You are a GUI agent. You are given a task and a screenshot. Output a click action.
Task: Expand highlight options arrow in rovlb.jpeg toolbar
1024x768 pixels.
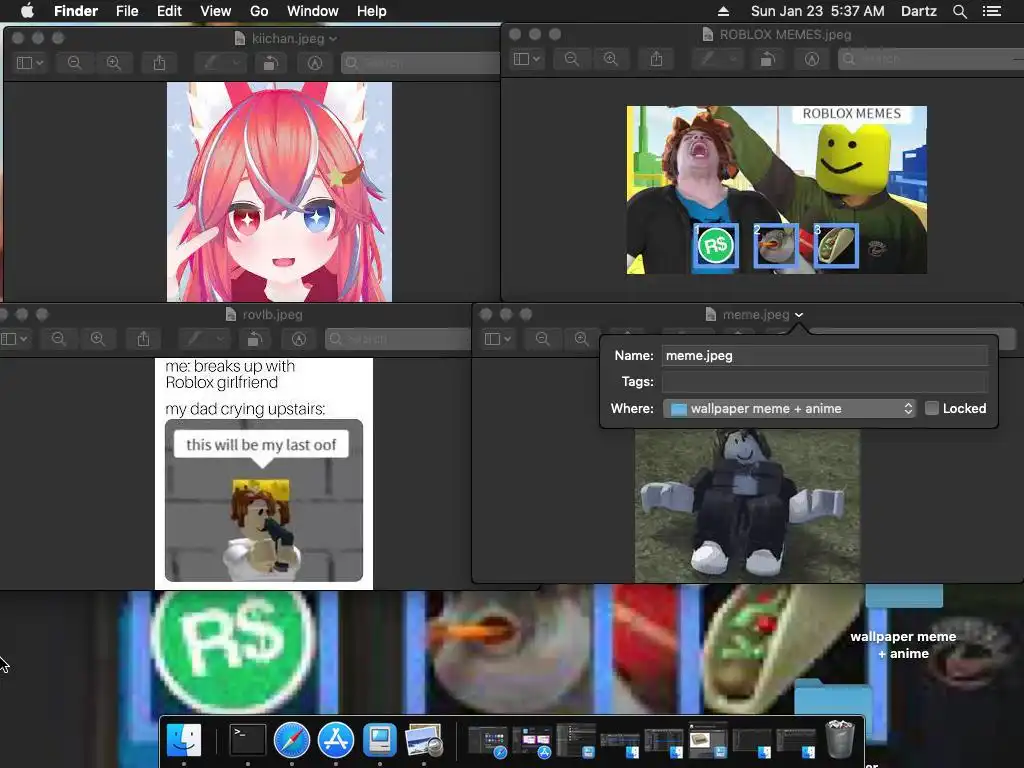coord(219,339)
